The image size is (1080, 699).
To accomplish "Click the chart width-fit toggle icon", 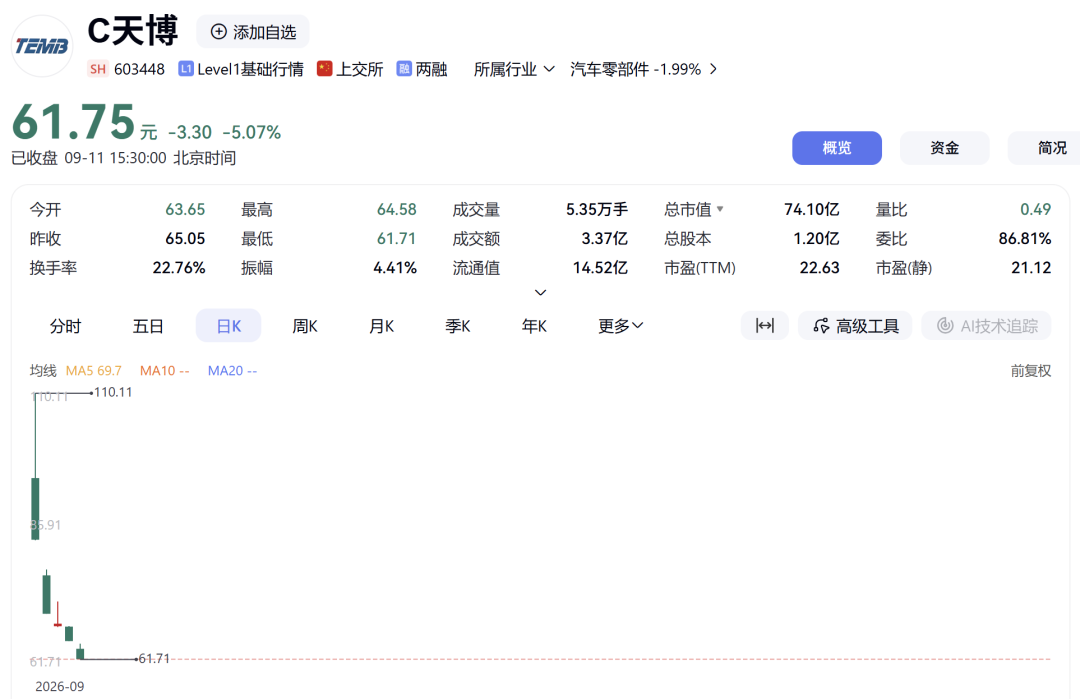I will (765, 326).
